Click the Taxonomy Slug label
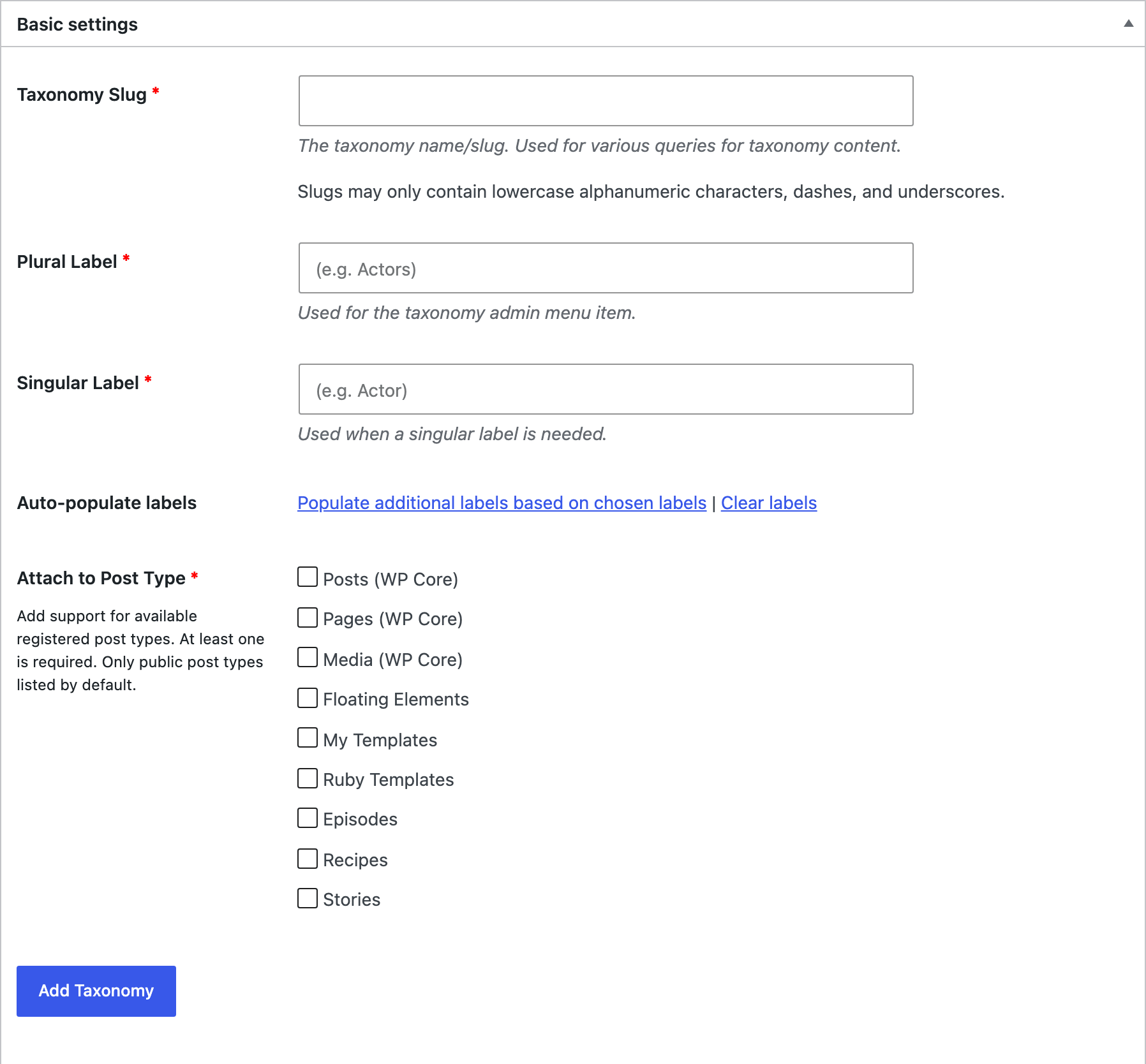The width and height of the screenshot is (1146, 1064). coord(82,94)
